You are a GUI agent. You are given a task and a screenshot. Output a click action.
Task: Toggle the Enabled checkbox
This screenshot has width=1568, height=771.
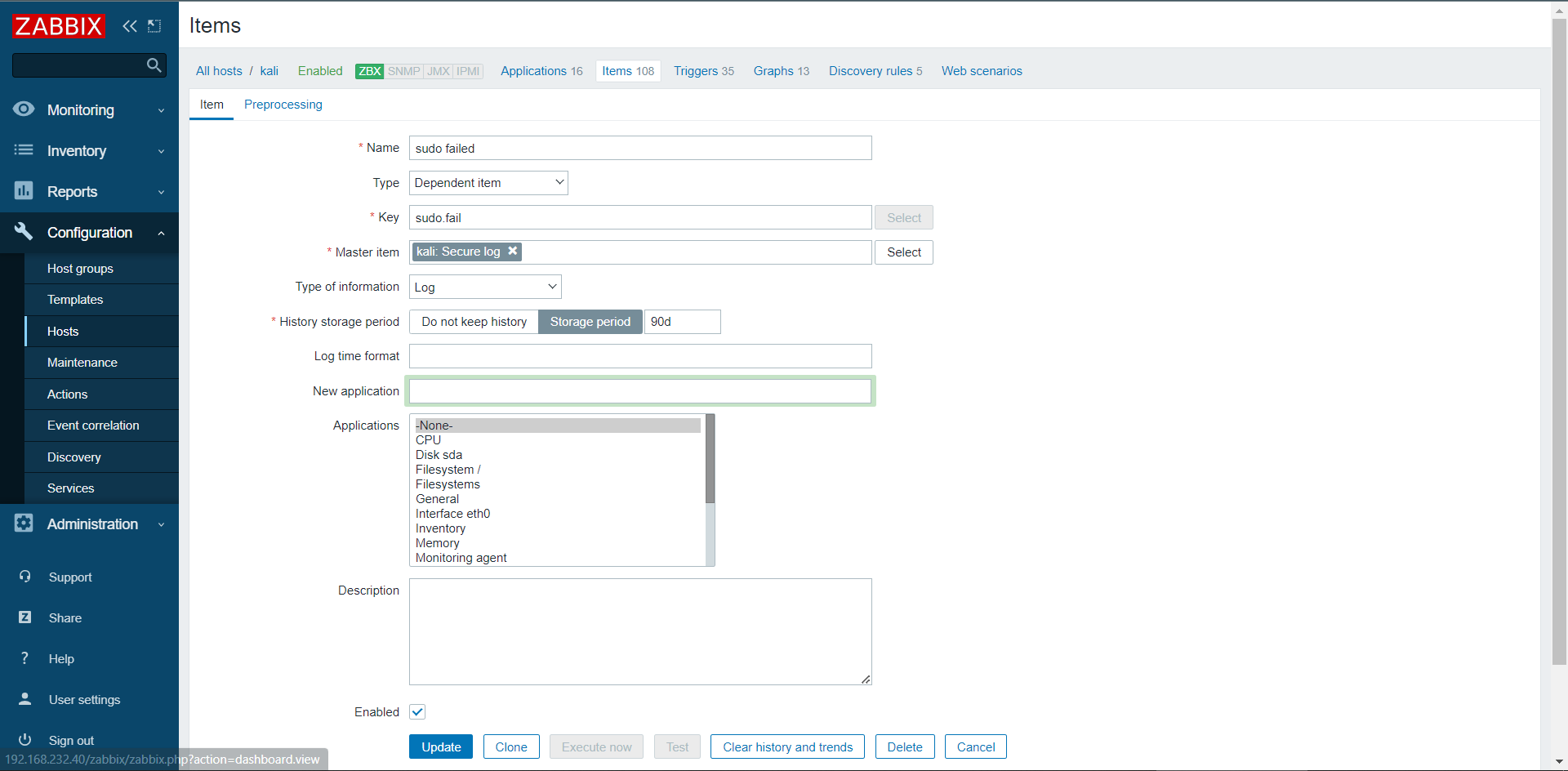tap(417, 712)
